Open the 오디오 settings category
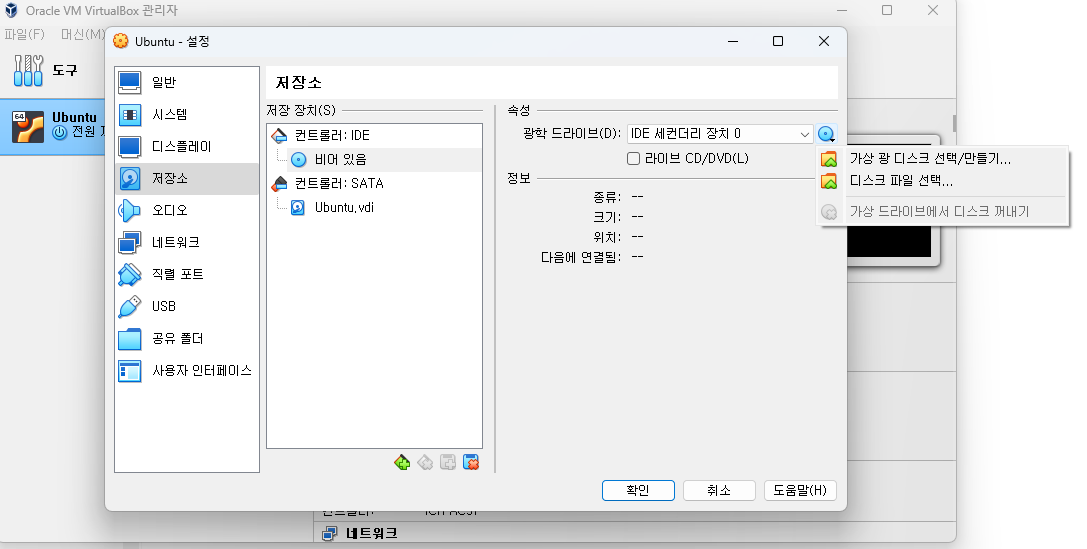Image resolution: width=1087 pixels, height=549 pixels. point(186,210)
